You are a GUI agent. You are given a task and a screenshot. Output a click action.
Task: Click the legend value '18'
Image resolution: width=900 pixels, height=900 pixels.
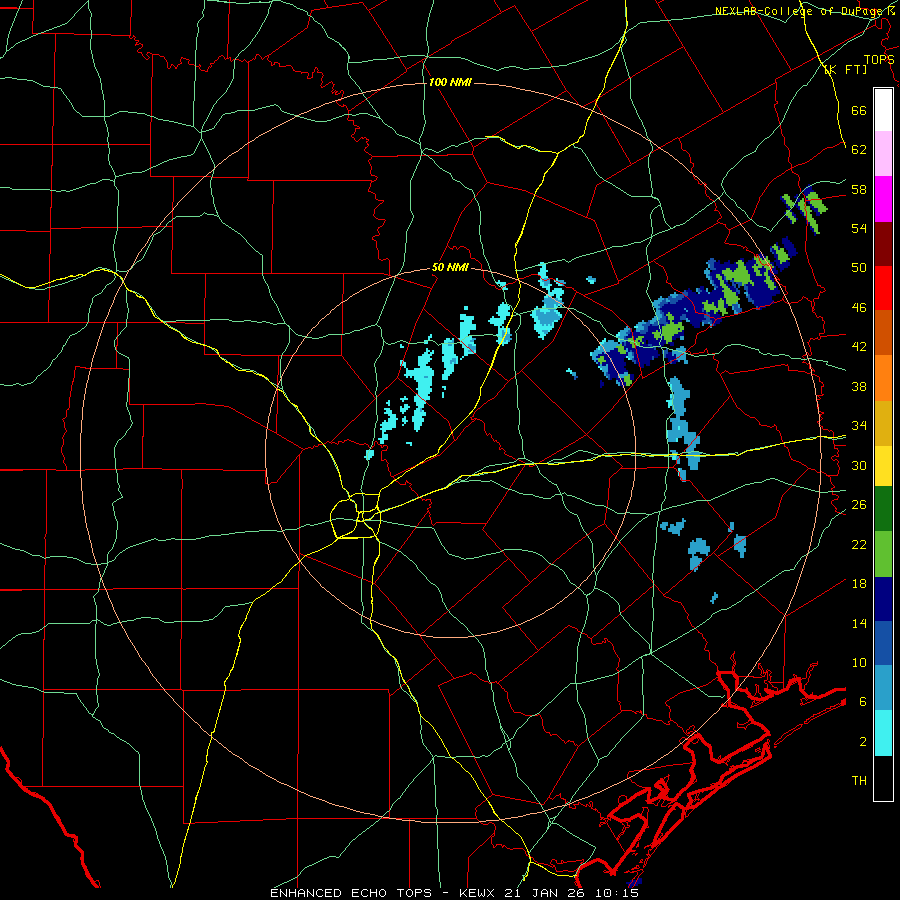859,584
